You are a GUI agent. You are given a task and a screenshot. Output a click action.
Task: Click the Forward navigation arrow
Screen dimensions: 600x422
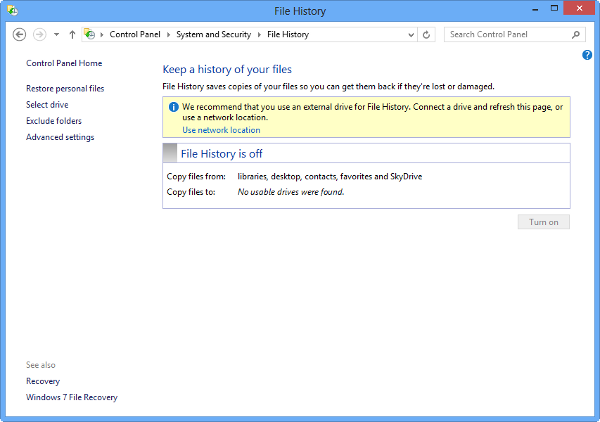39,34
